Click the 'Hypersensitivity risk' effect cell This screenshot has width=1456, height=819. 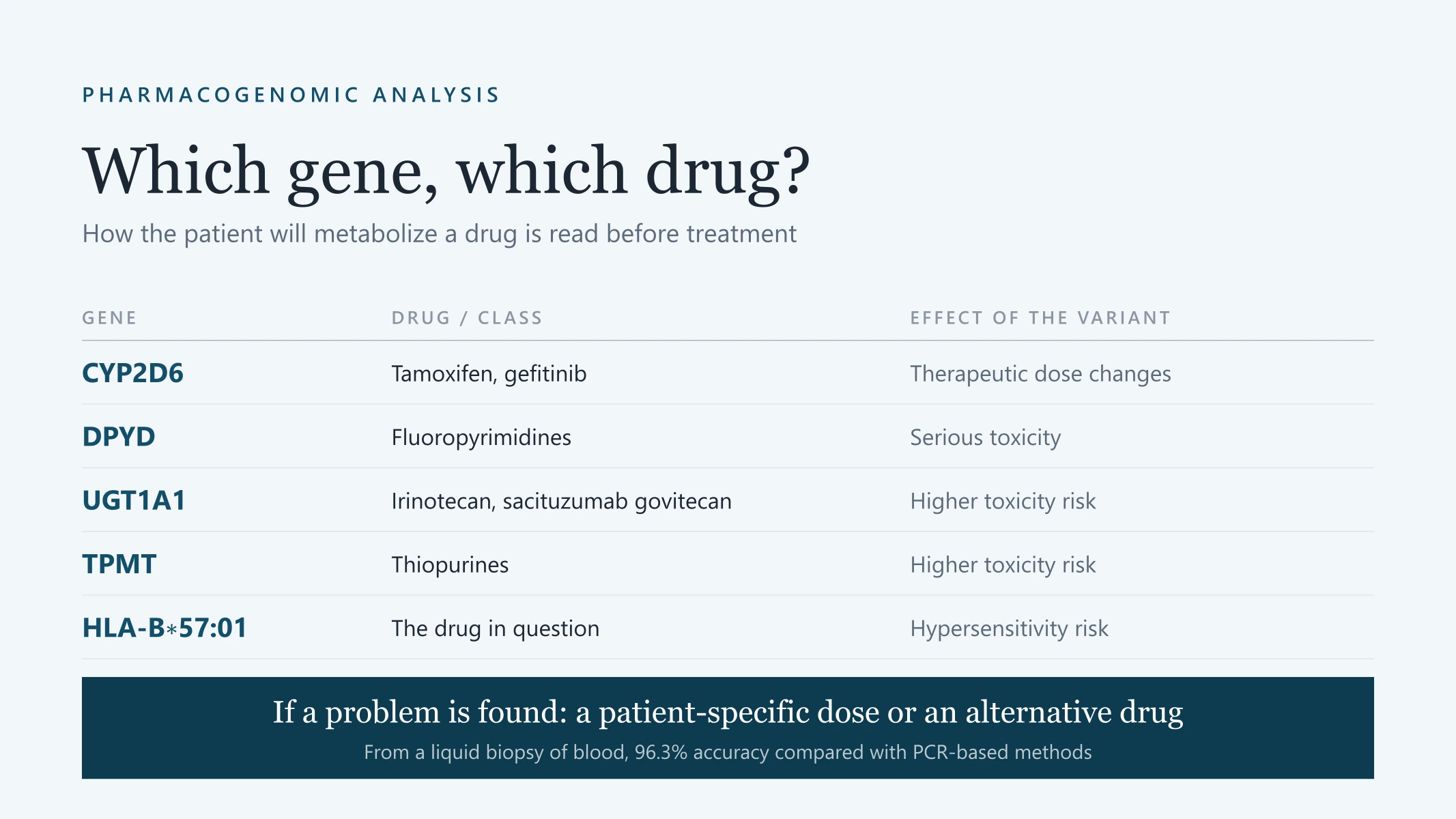[x=1009, y=629]
